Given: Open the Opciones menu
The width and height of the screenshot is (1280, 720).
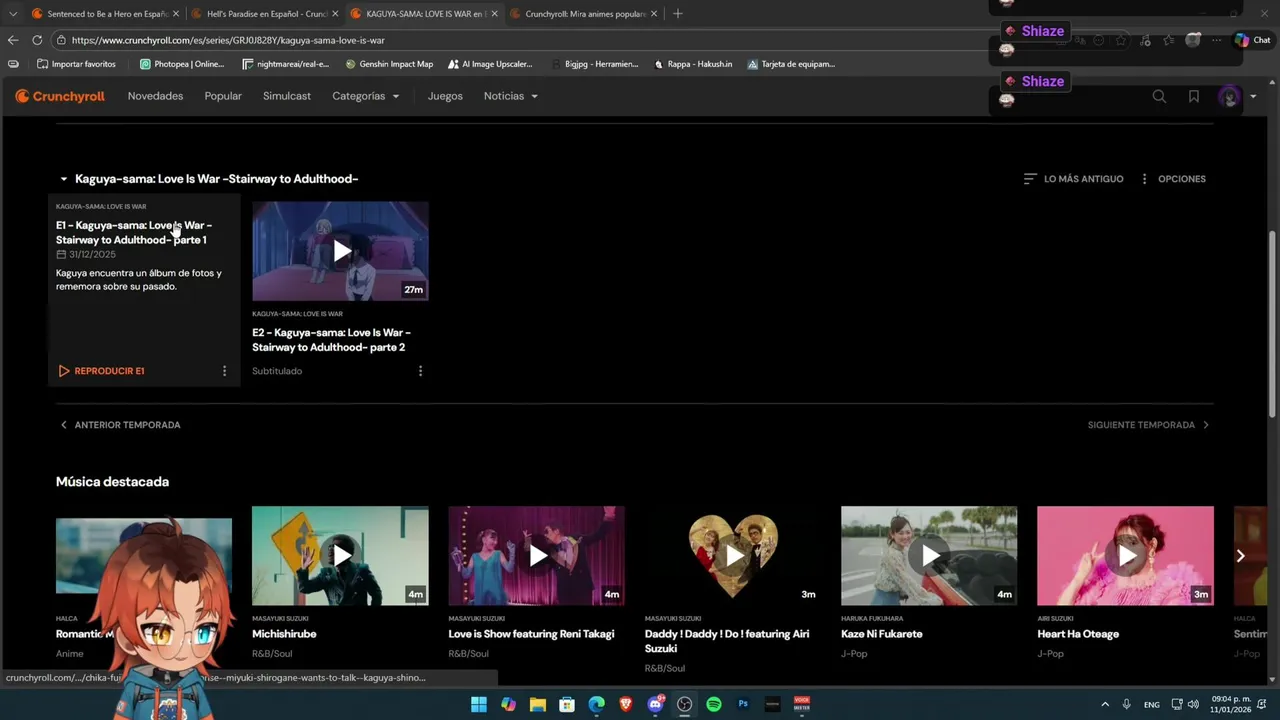Looking at the screenshot, I should pos(1172,179).
